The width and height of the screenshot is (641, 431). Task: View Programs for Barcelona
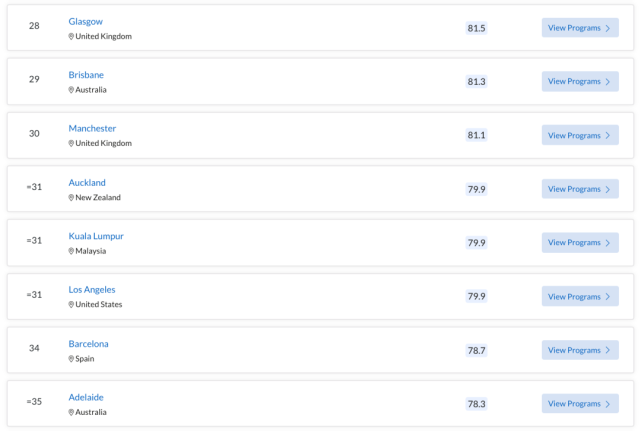580,350
